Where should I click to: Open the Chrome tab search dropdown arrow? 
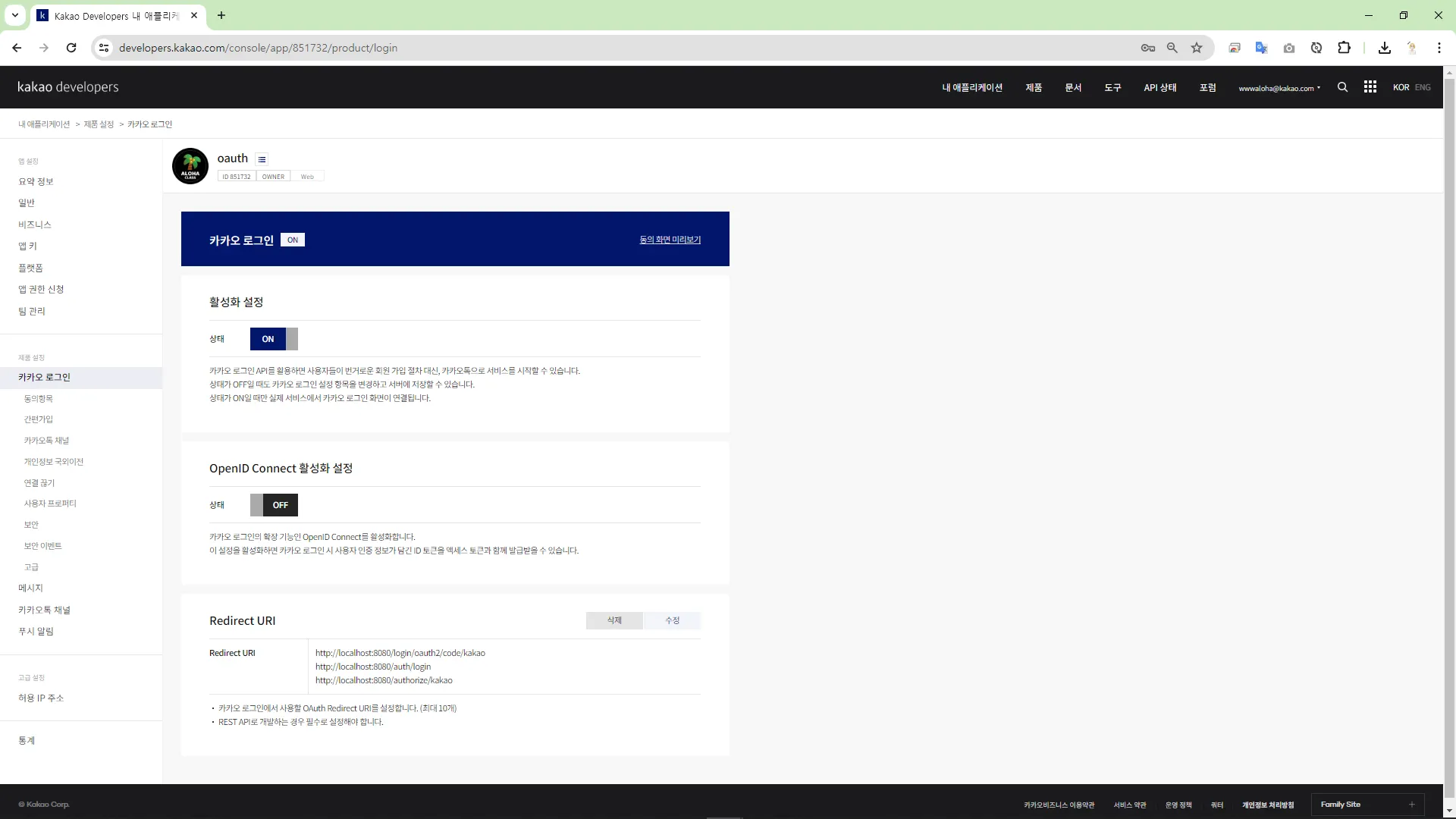(14, 15)
